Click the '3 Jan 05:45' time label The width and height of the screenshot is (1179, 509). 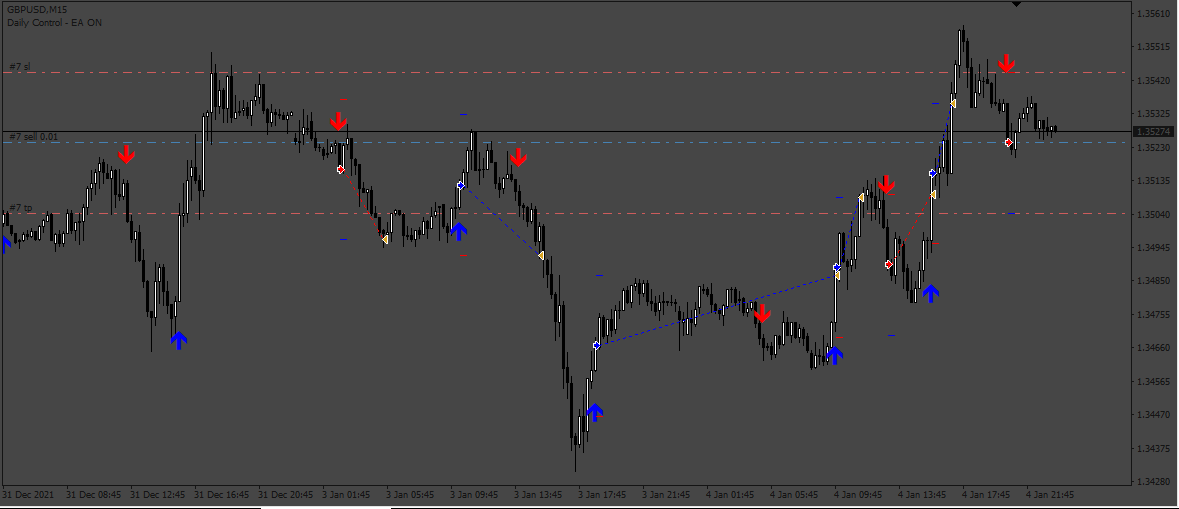tap(411, 495)
